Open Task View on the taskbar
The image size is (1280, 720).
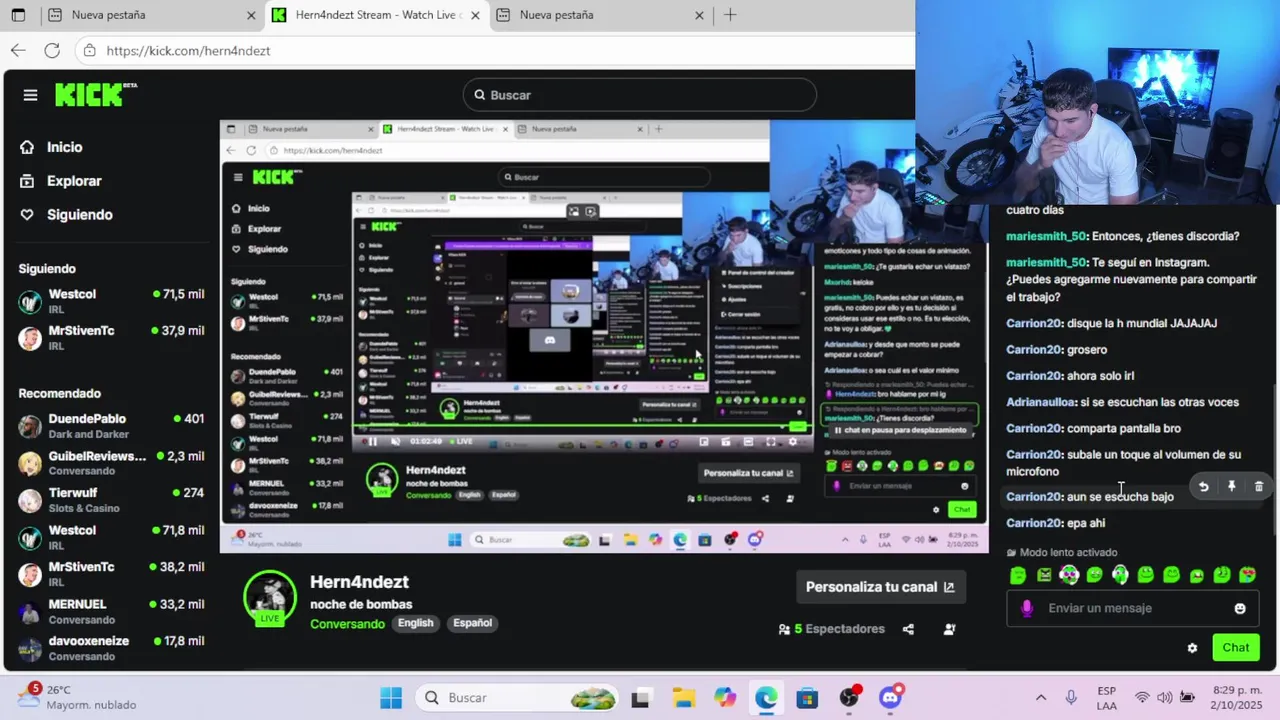pos(641,698)
